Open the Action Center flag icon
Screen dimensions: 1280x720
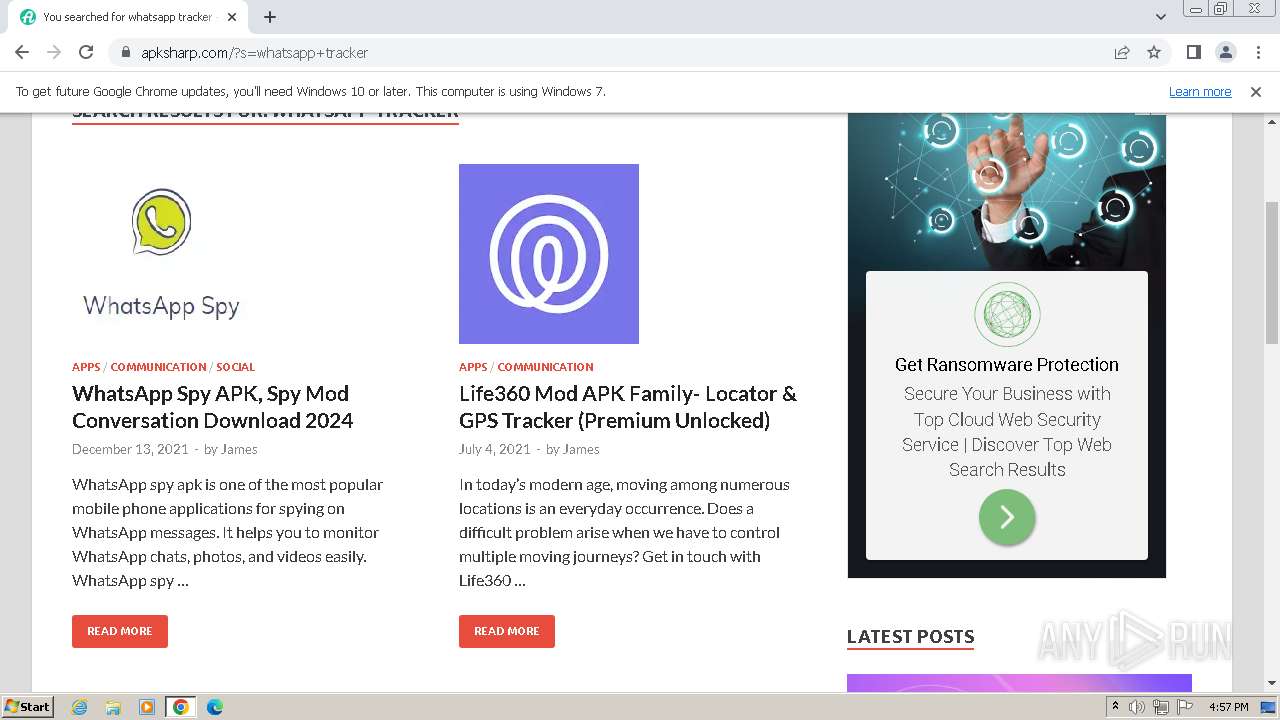pyautogui.click(x=1185, y=707)
